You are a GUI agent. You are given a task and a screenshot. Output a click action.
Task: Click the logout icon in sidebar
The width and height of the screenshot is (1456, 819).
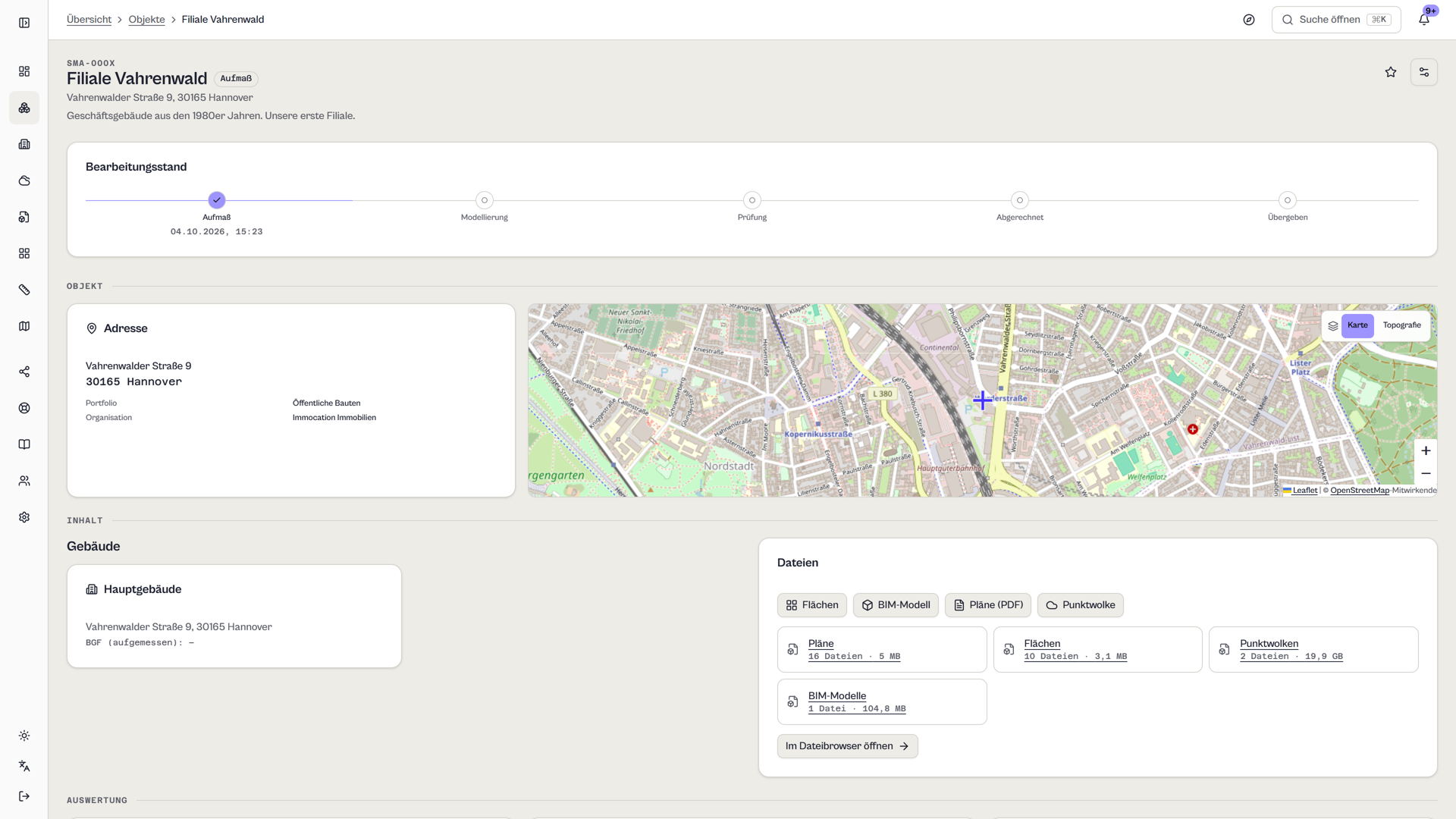[24, 796]
